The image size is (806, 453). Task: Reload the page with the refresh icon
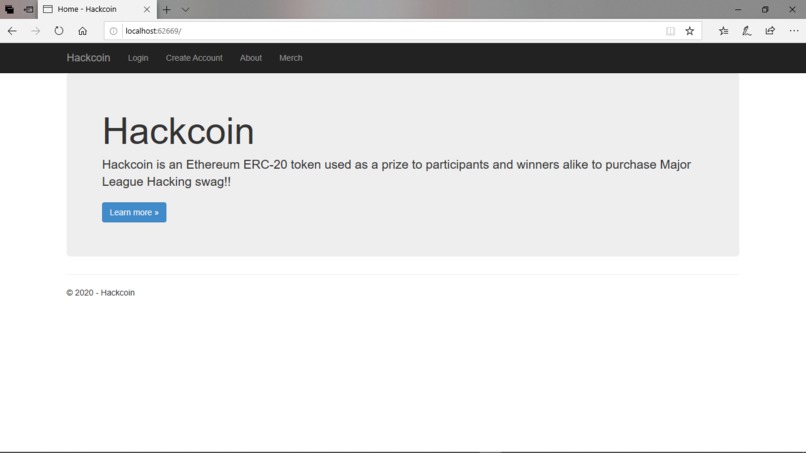pos(59,31)
